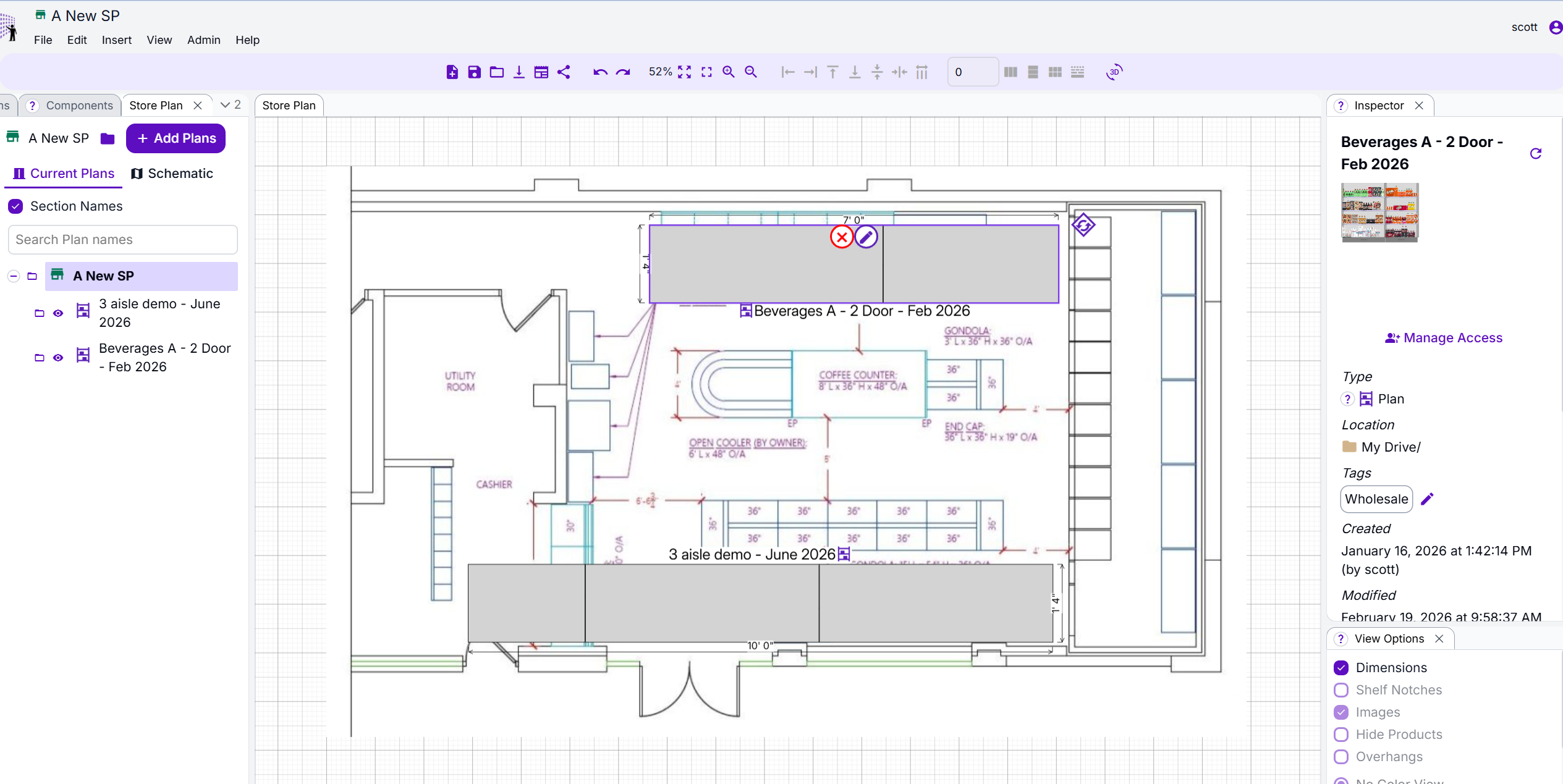1563x784 pixels.
Task: Switch to the Components tab
Action: click(79, 106)
